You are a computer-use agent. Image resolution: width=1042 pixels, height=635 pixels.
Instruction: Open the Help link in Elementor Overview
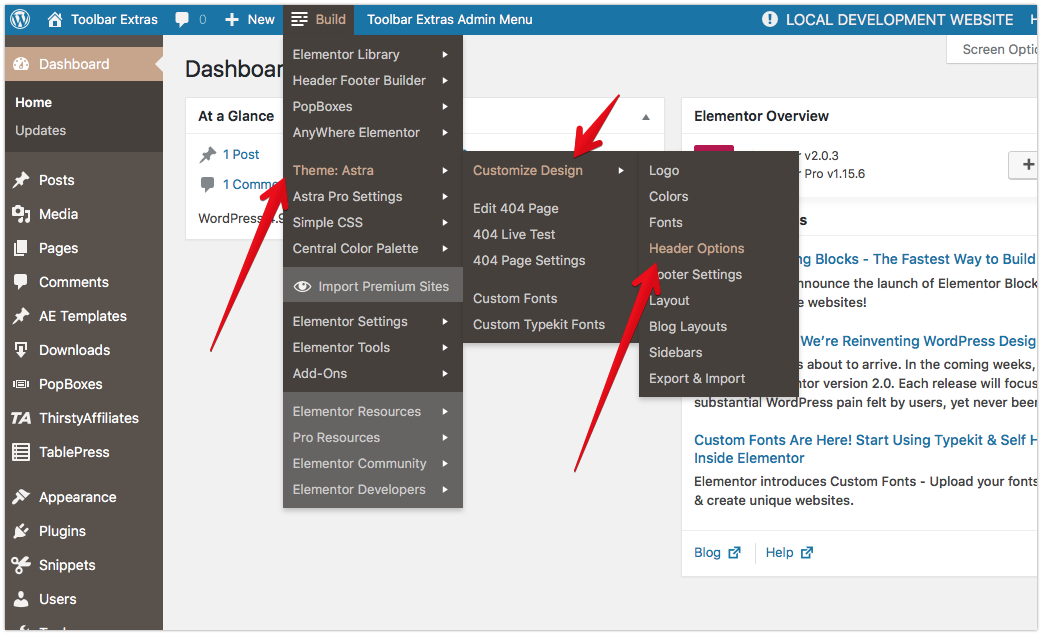tap(780, 553)
